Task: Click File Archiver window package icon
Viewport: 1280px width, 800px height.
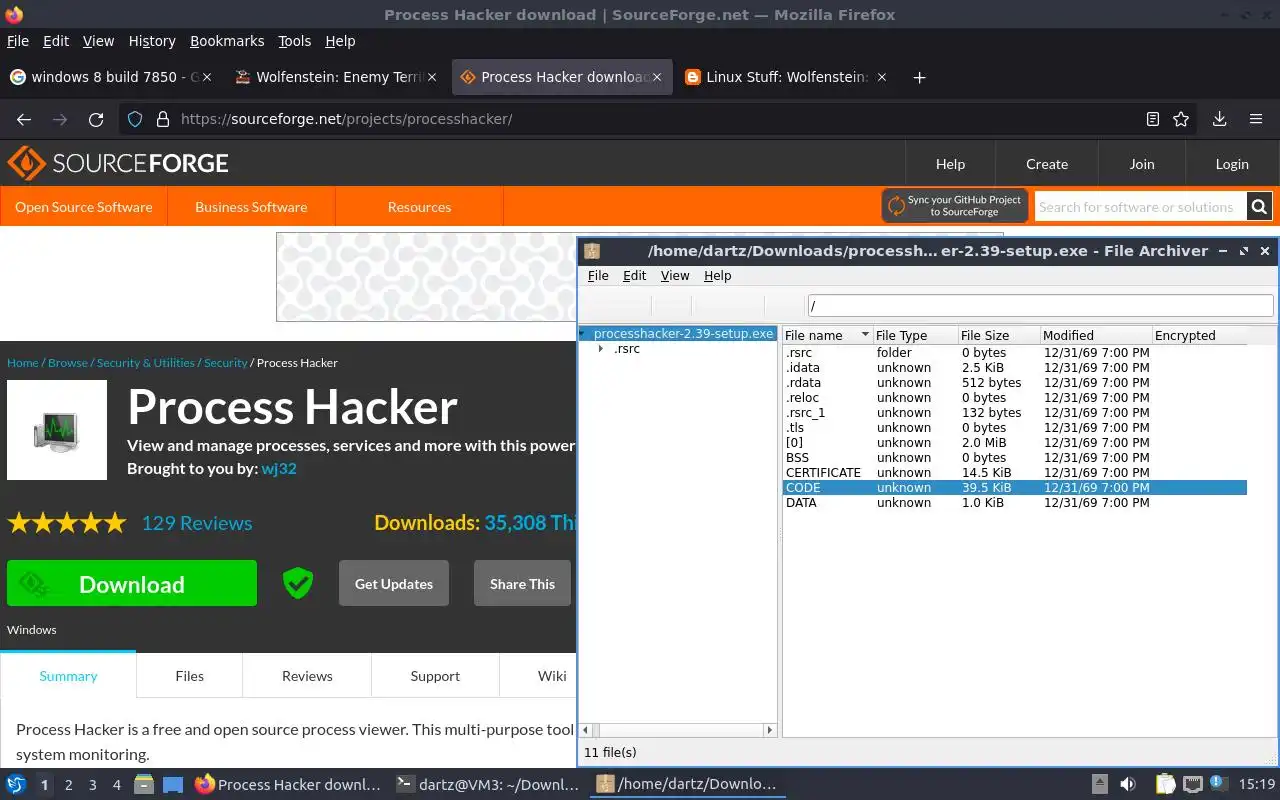Action: pos(592,251)
